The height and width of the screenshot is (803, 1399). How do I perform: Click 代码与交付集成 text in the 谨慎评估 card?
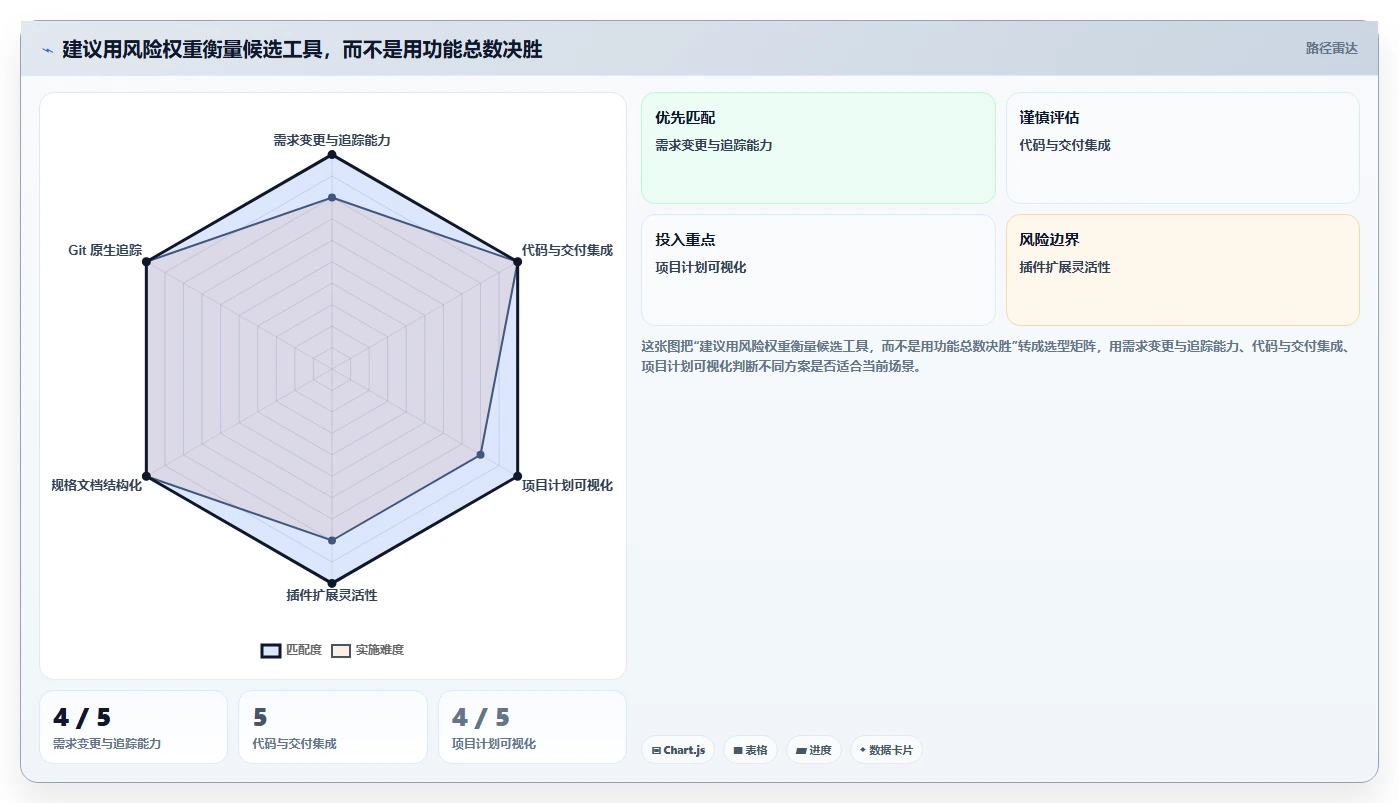(1065, 145)
